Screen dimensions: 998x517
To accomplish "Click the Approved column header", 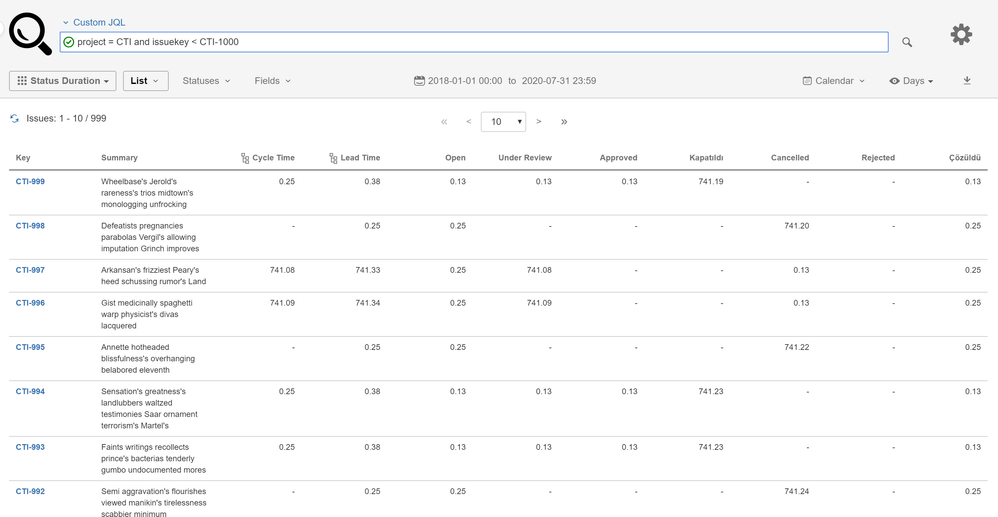I will (x=618, y=158).
